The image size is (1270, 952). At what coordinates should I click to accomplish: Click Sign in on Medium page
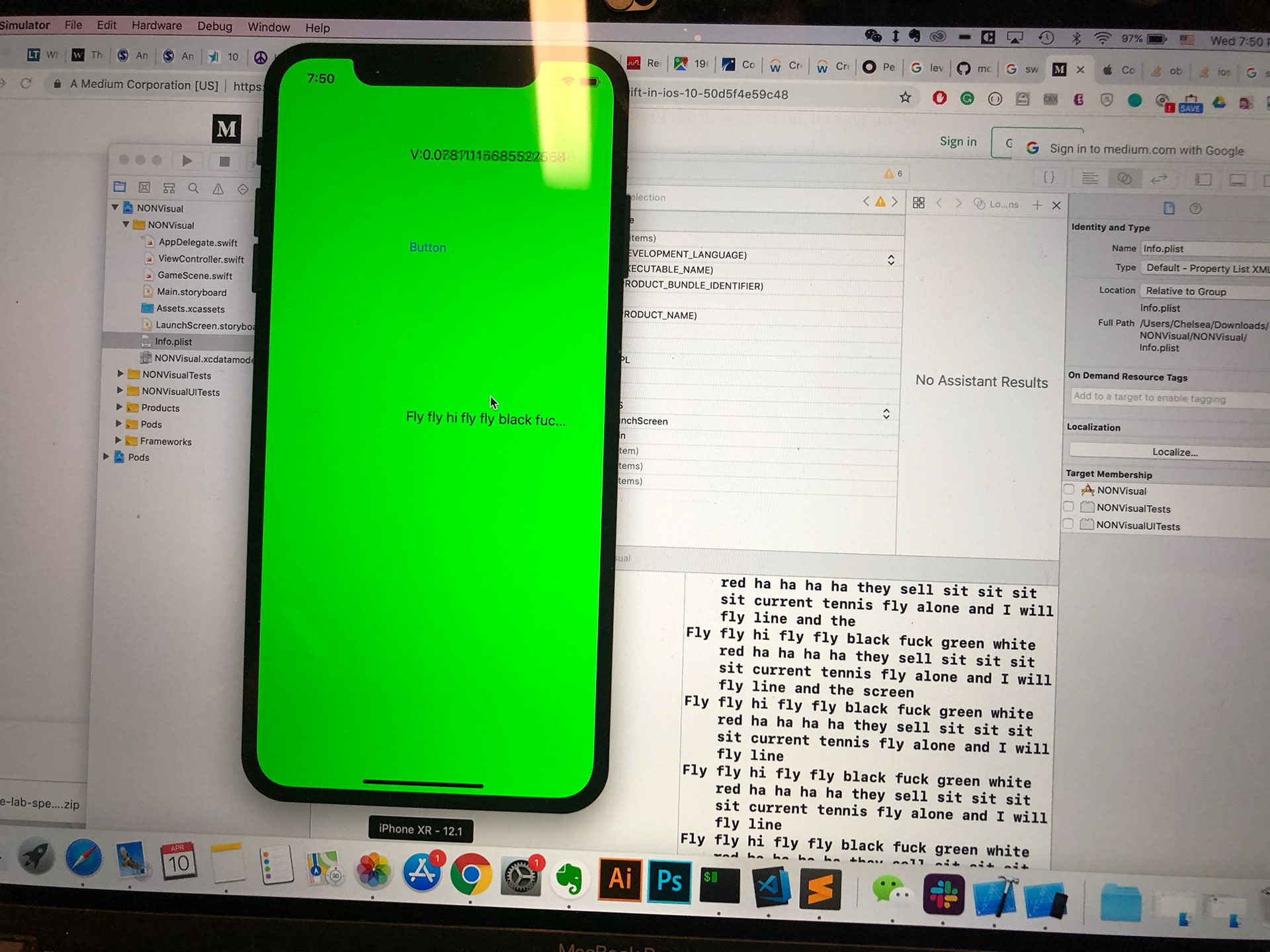pyautogui.click(x=958, y=141)
